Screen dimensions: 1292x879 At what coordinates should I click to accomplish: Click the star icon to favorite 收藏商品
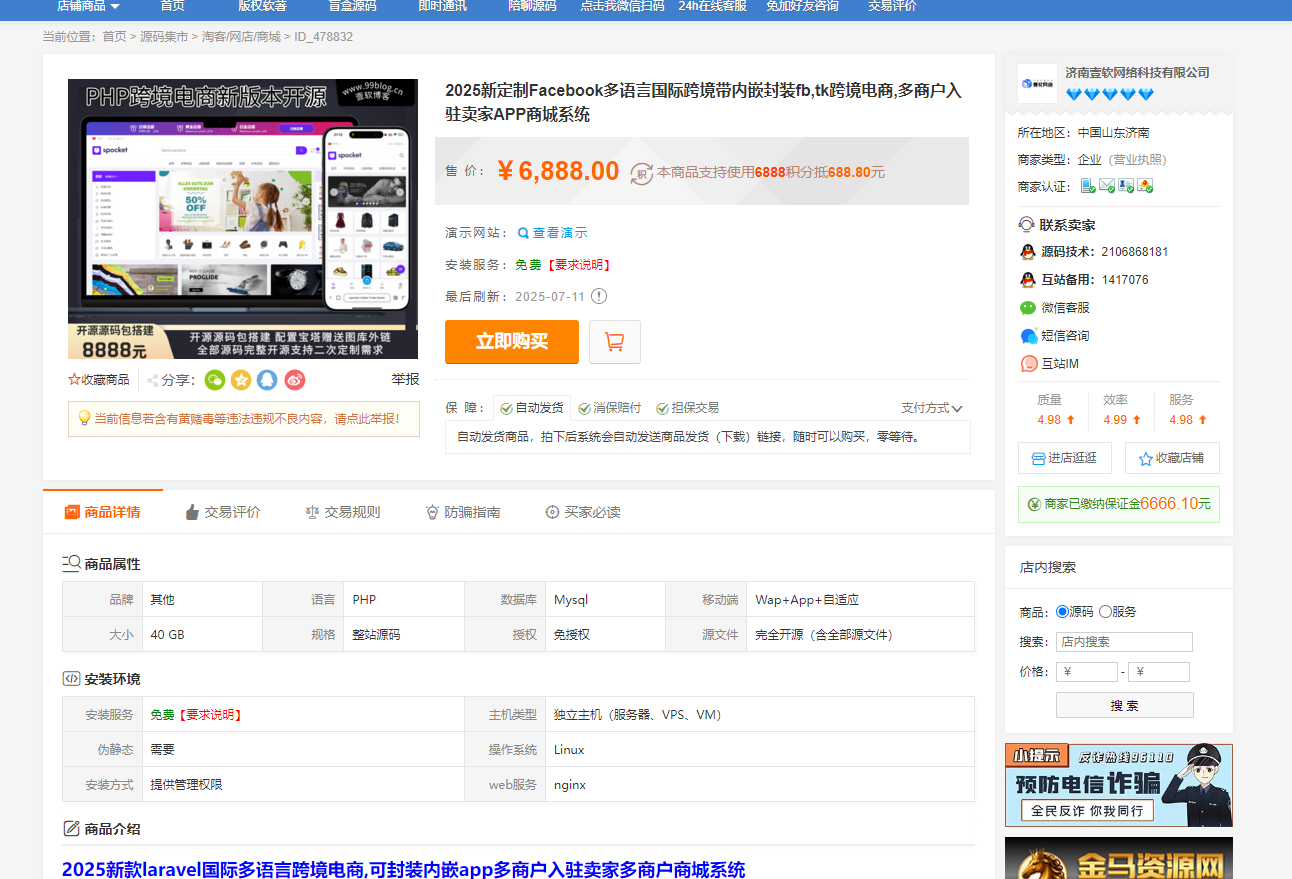(x=74, y=380)
